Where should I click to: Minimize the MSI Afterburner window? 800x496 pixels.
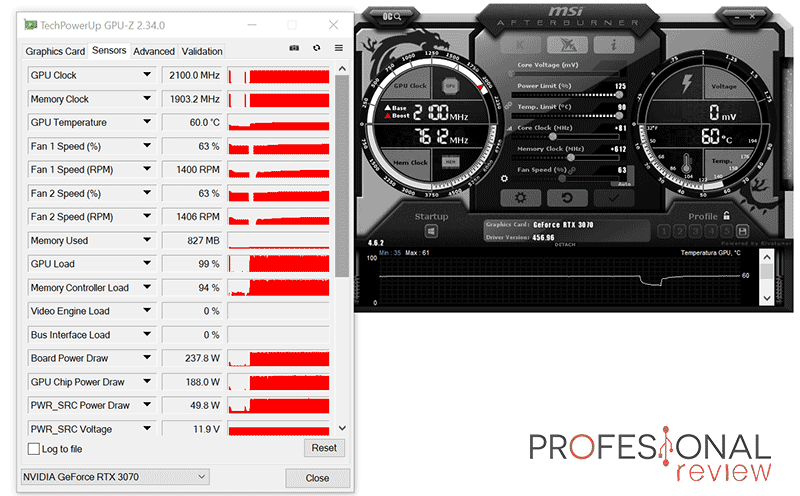[x=736, y=17]
